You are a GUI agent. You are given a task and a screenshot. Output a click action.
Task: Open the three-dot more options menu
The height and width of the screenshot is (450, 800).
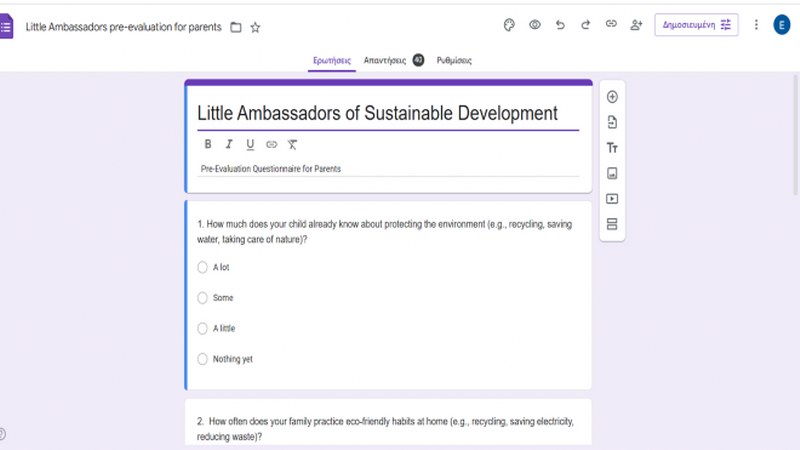pyautogui.click(x=756, y=25)
